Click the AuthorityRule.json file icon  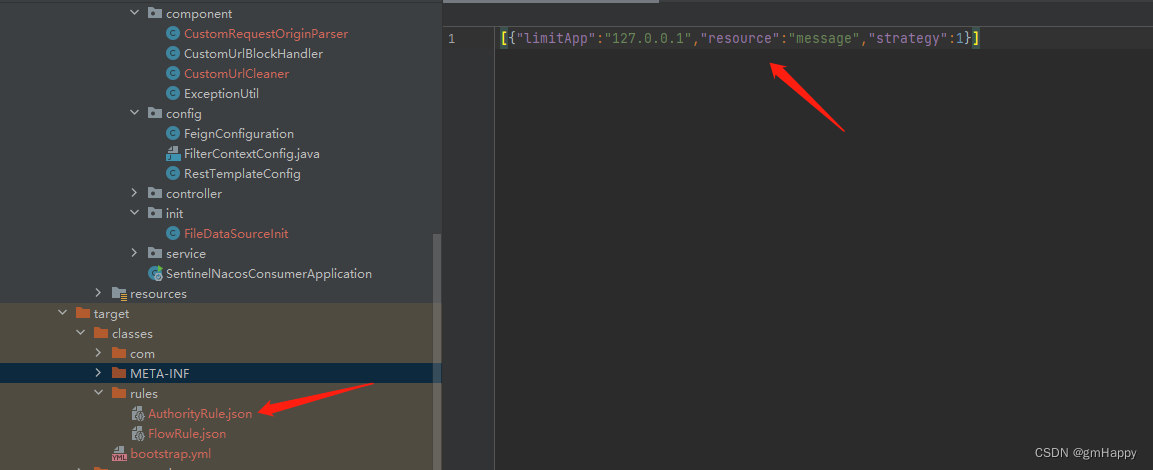point(138,414)
